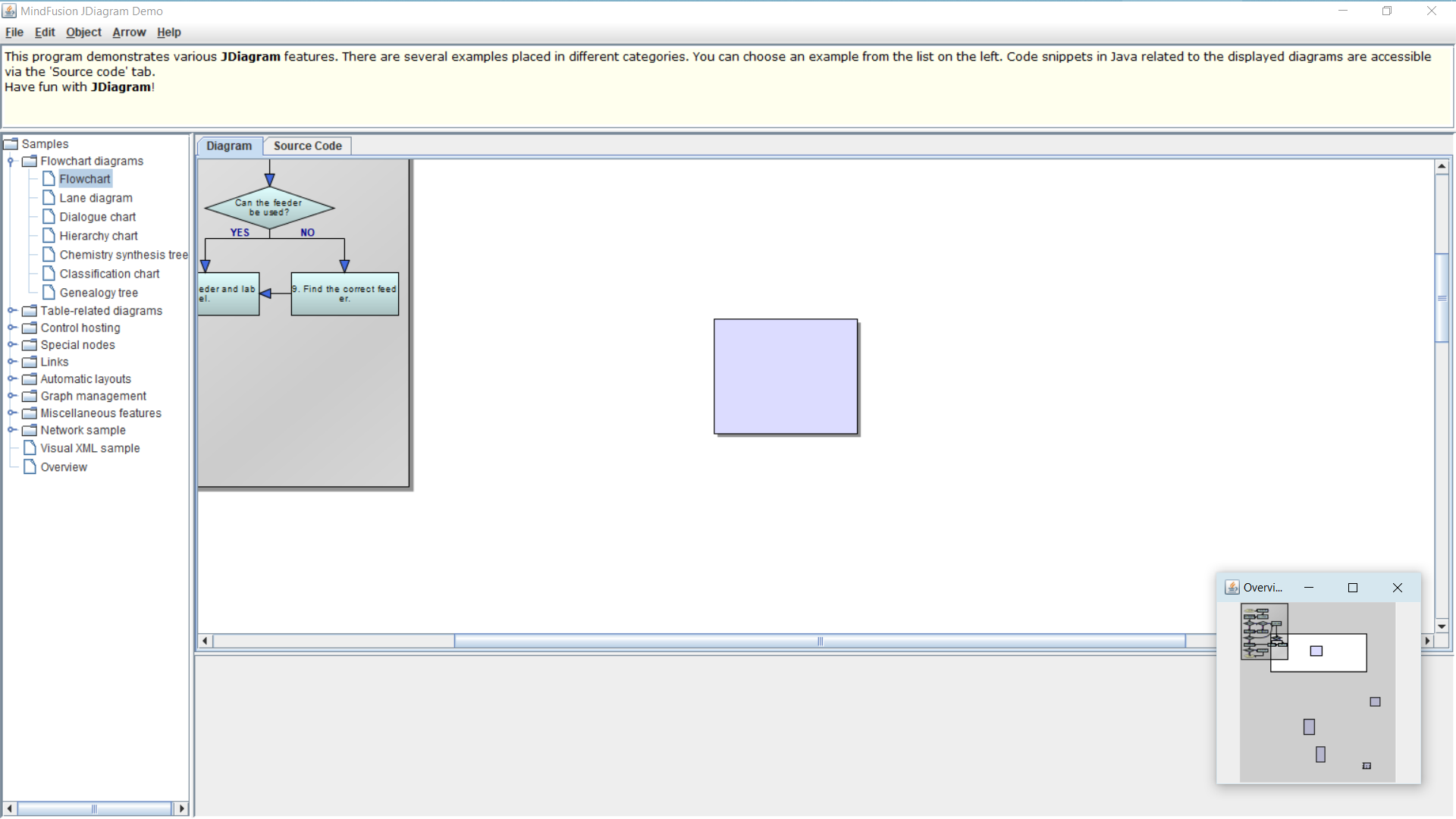The image size is (1456, 819).
Task: Expand the Links folder node
Action: click(12, 362)
